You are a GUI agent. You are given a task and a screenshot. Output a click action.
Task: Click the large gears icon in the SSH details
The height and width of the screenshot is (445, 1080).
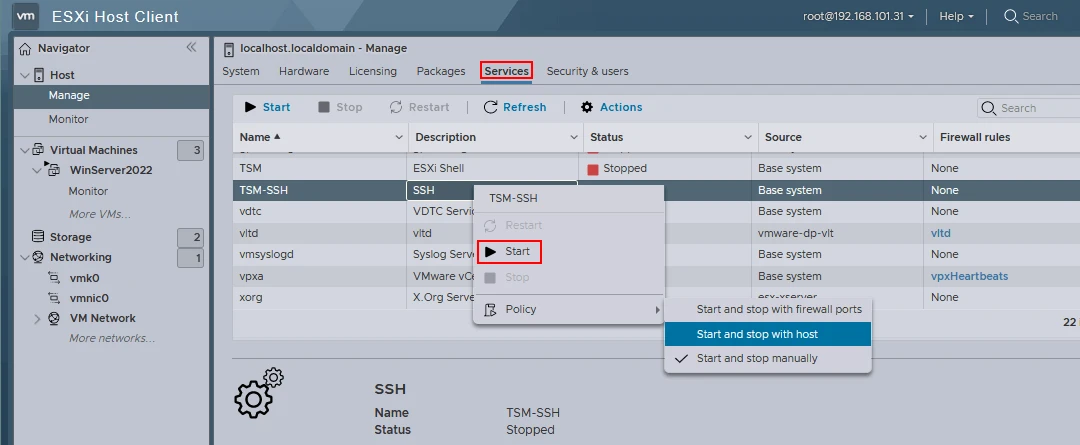259,393
